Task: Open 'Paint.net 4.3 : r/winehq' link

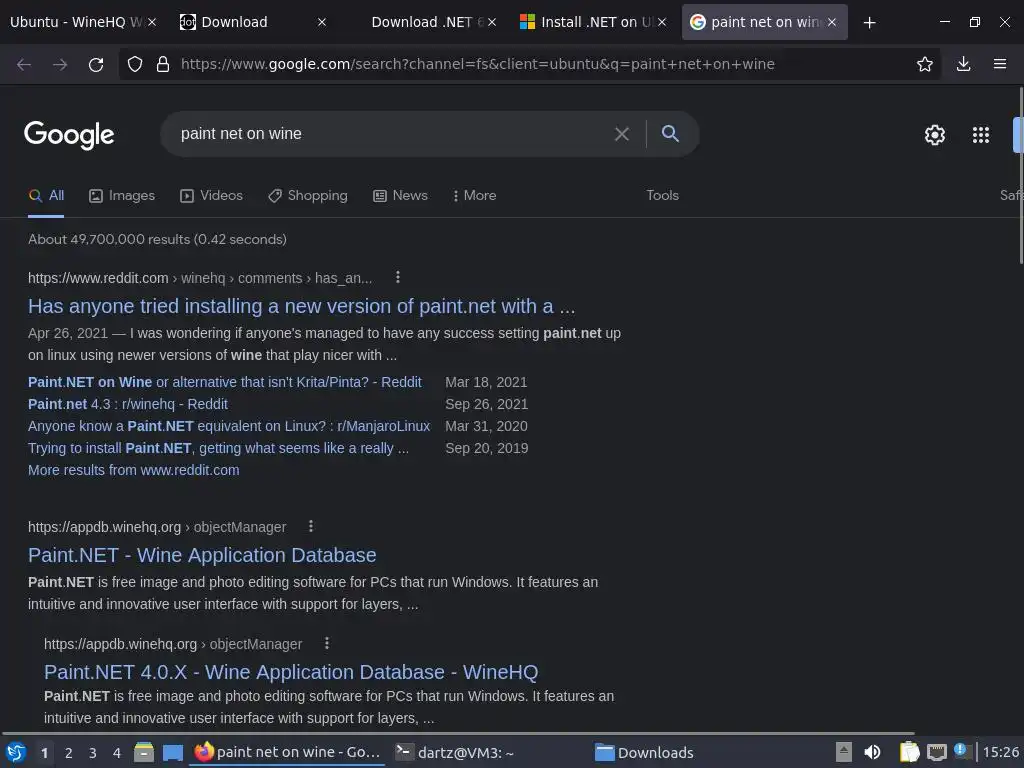Action: click(128, 404)
